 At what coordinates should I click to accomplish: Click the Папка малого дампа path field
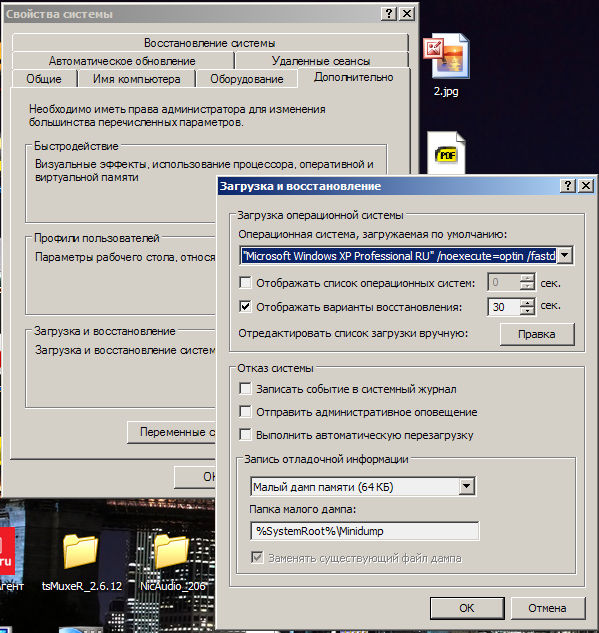coord(364,531)
